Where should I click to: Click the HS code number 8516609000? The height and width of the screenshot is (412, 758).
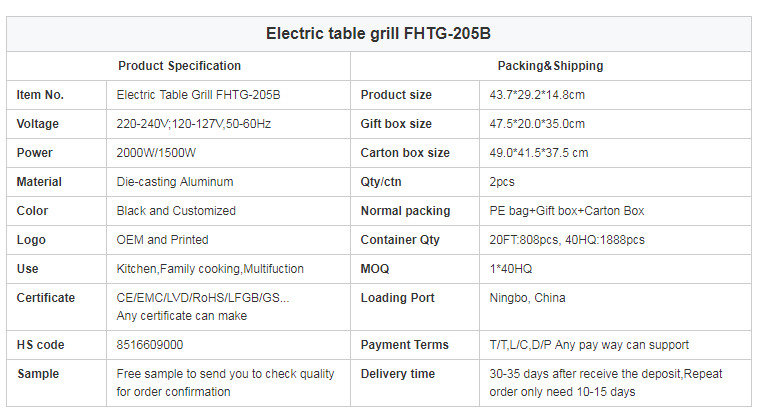tap(149, 345)
